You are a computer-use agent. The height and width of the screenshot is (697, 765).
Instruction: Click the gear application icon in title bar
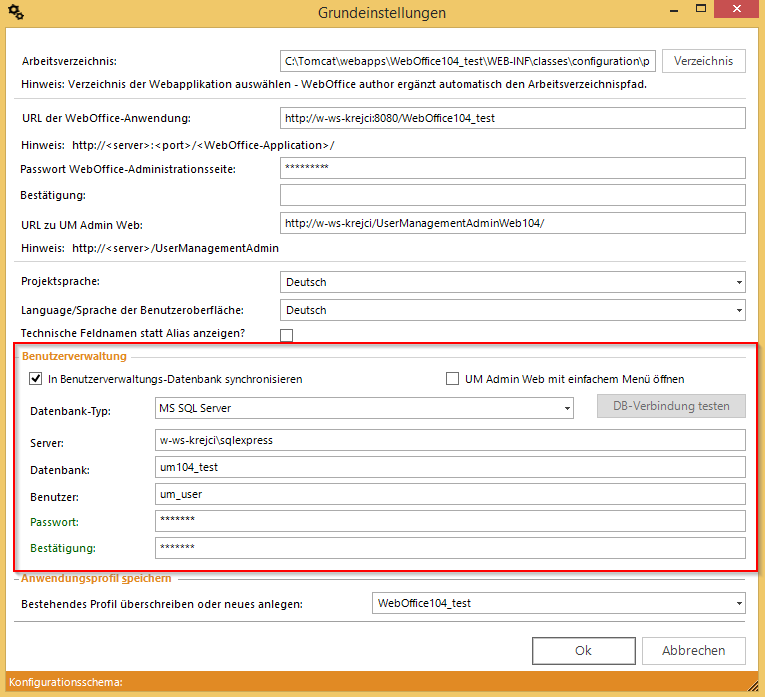click(x=15, y=13)
